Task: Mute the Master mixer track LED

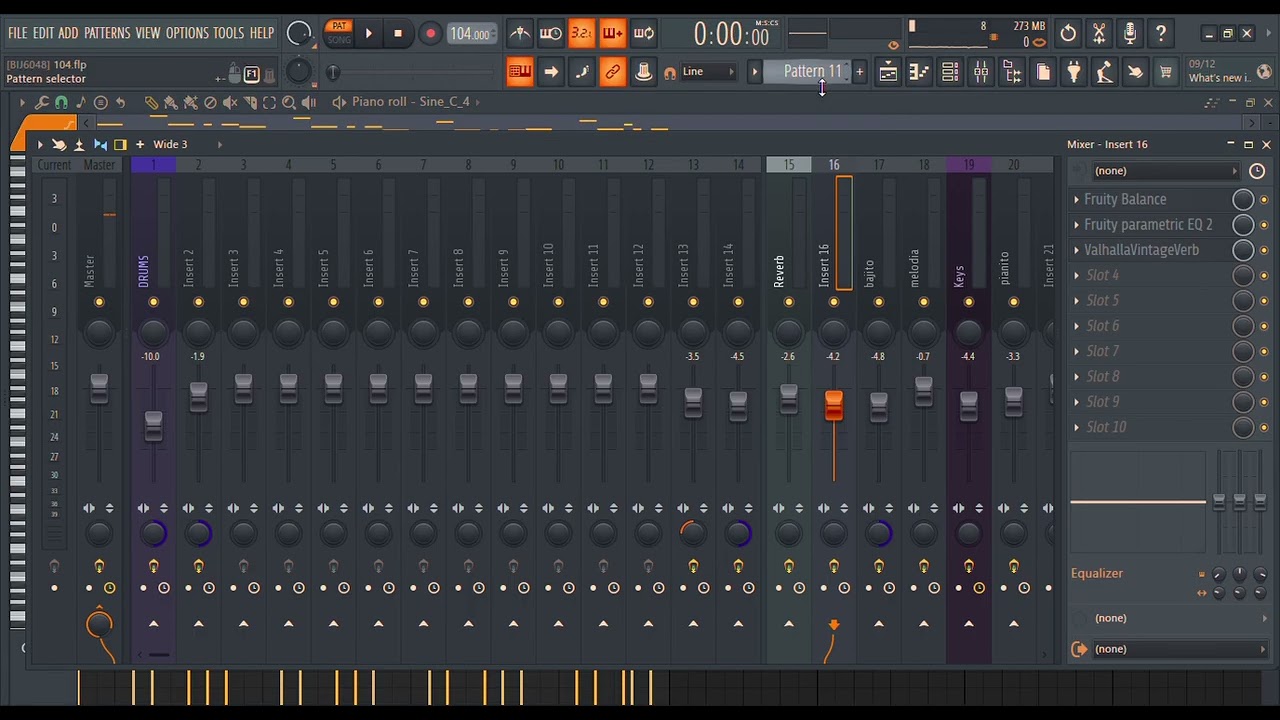Action: (x=99, y=302)
